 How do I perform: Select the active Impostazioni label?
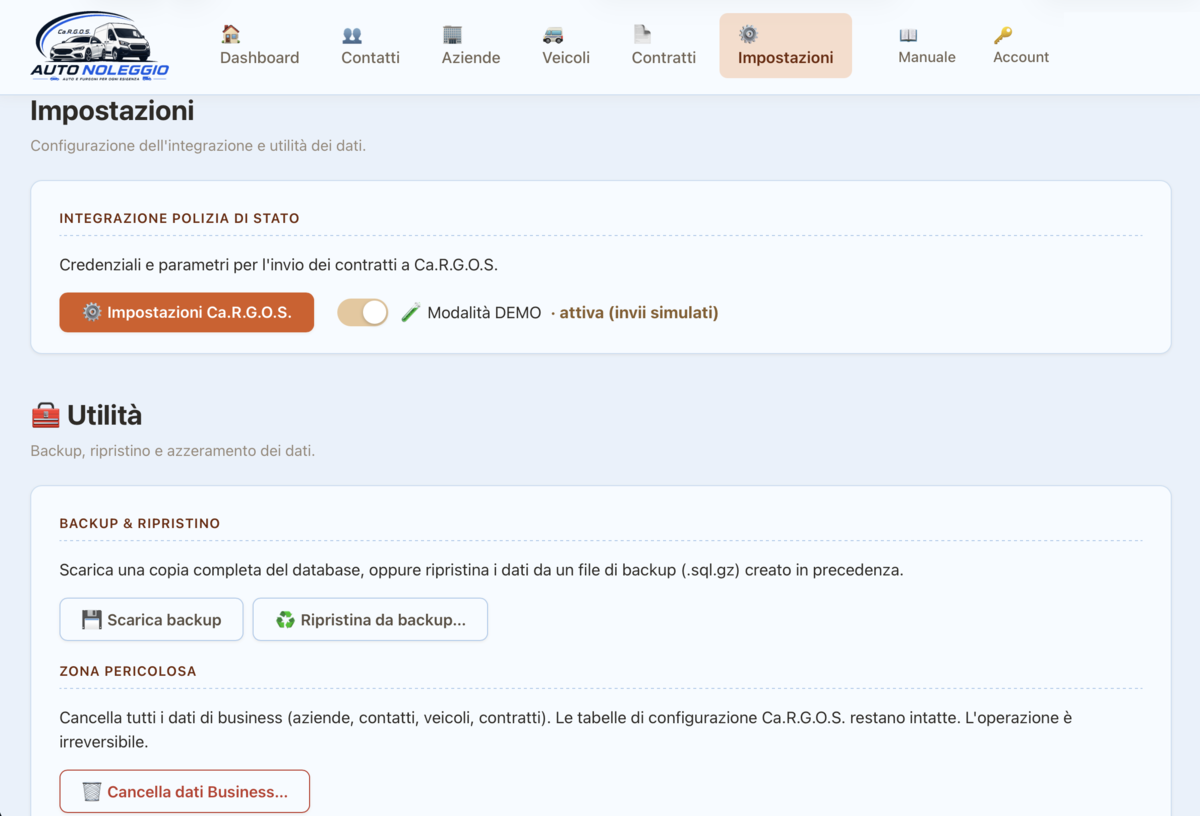(x=786, y=58)
